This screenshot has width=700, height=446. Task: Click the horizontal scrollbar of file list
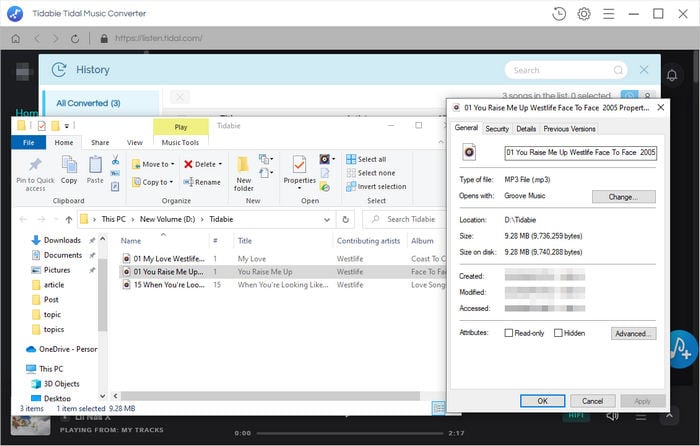(x=270, y=396)
